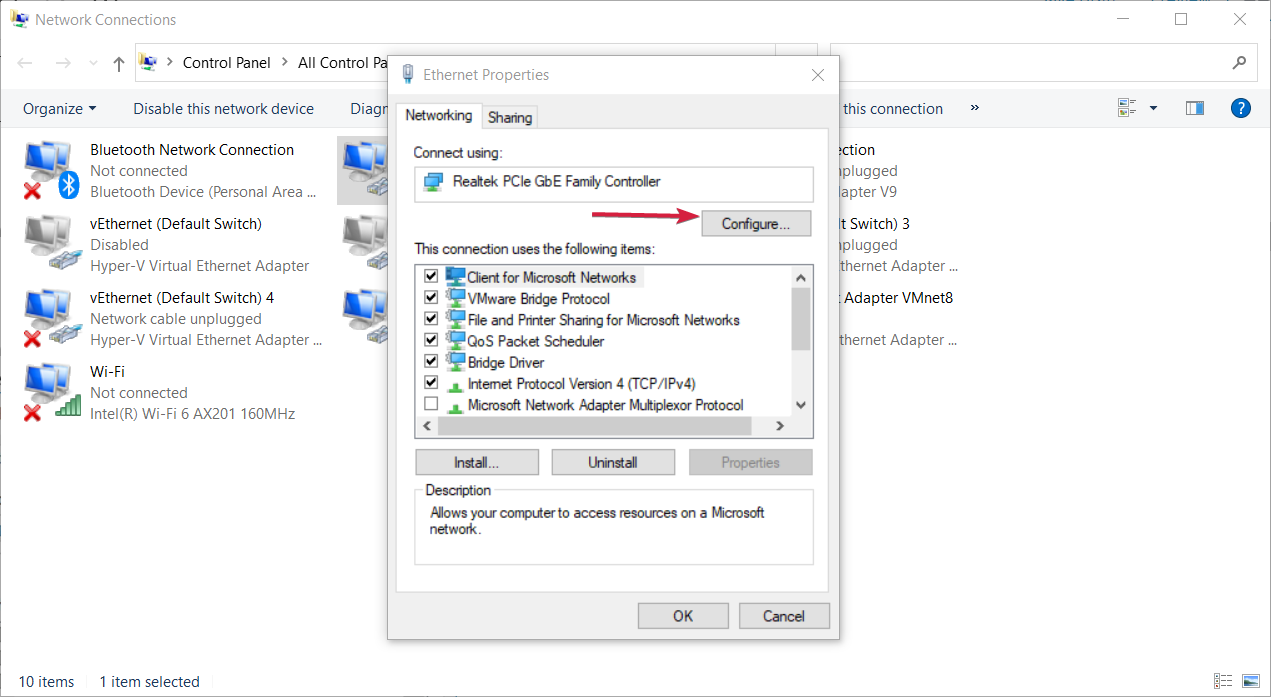Viewport: 1271px width, 697px height.
Task: Toggle the preview pane icon
Action: [x=1194, y=108]
